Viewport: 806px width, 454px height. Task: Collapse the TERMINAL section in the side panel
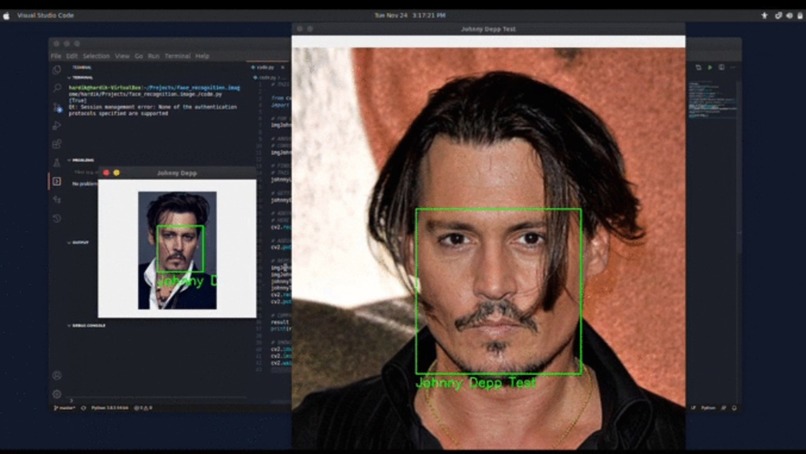[80, 78]
